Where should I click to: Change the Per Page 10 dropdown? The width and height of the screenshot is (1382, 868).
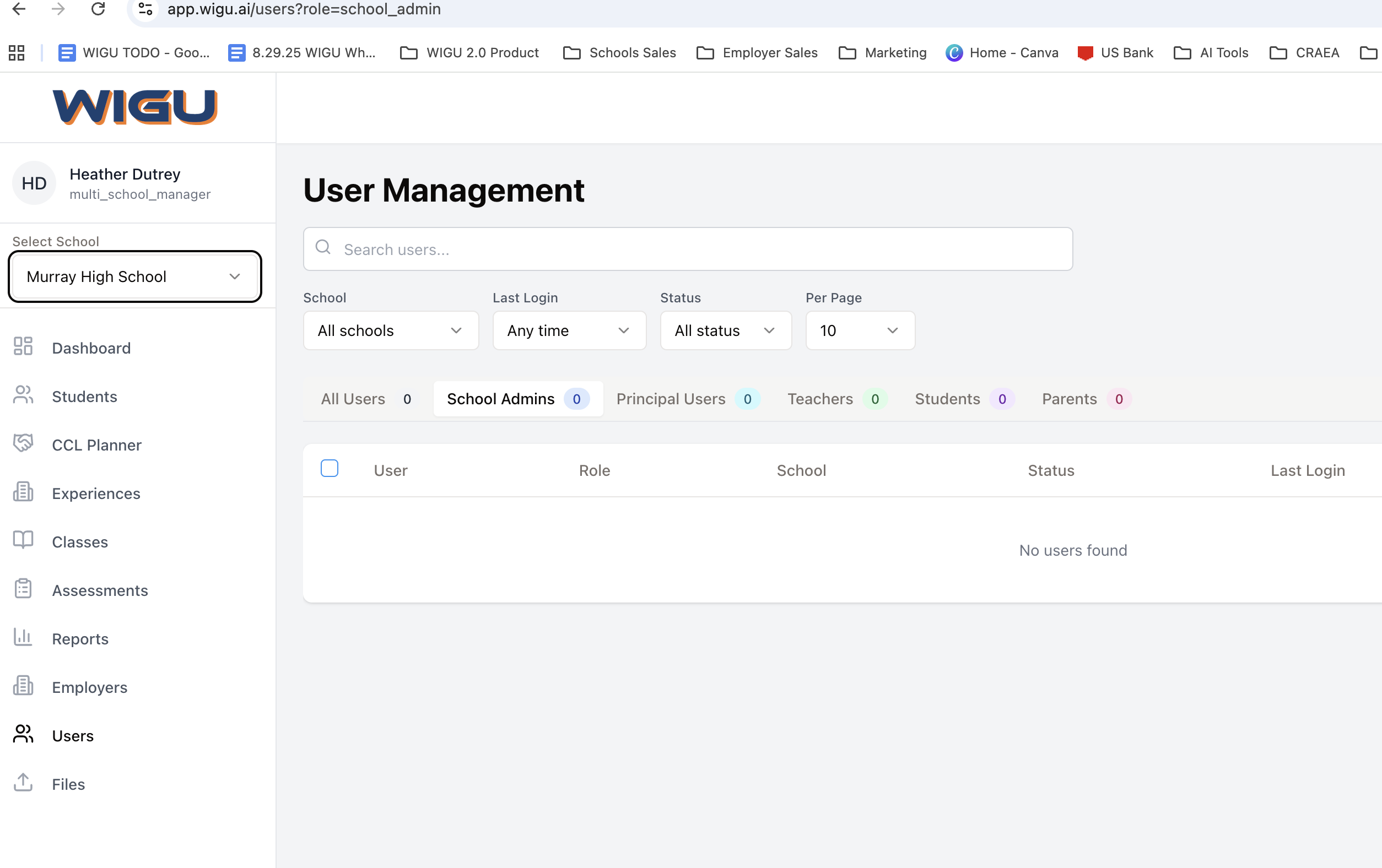[859, 330]
